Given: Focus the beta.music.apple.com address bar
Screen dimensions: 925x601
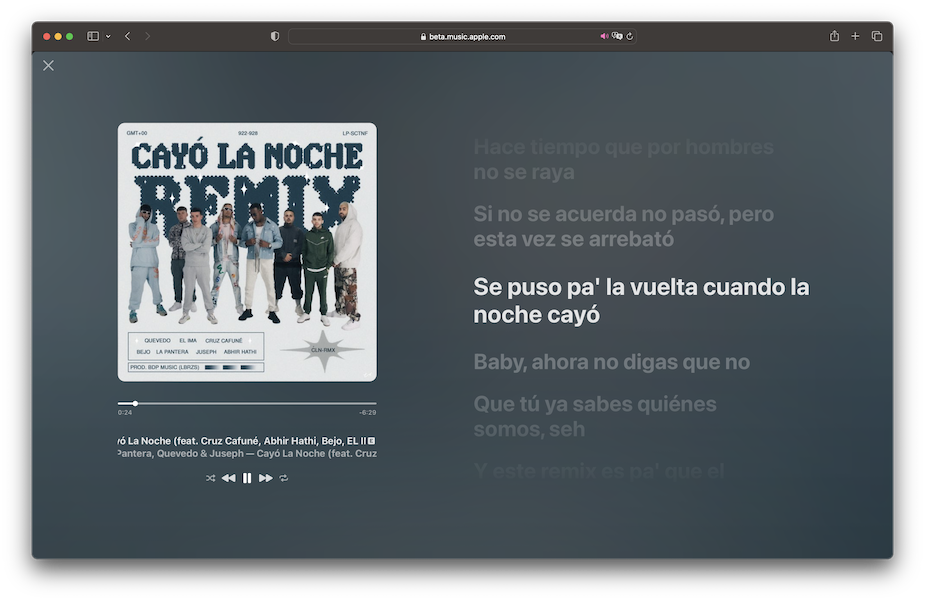Looking at the screenshot, I should click(x=462, y=37).
